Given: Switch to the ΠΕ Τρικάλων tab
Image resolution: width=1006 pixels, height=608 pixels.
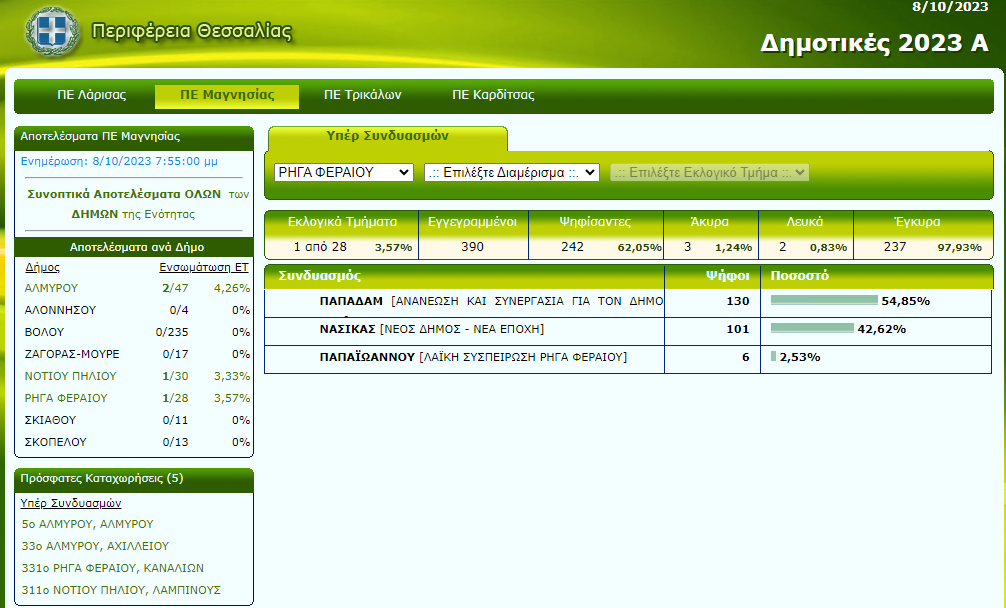Looking at the screenshot, I should 362,96.
